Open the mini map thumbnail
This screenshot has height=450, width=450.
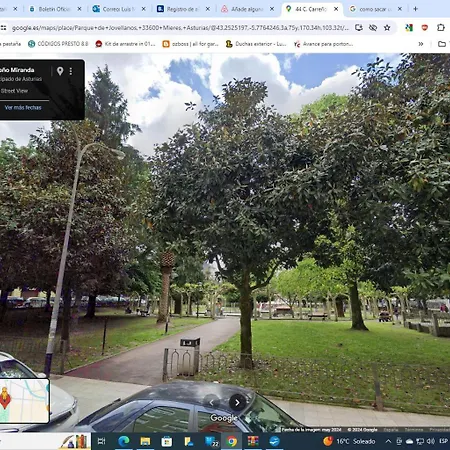coord(24,401)
